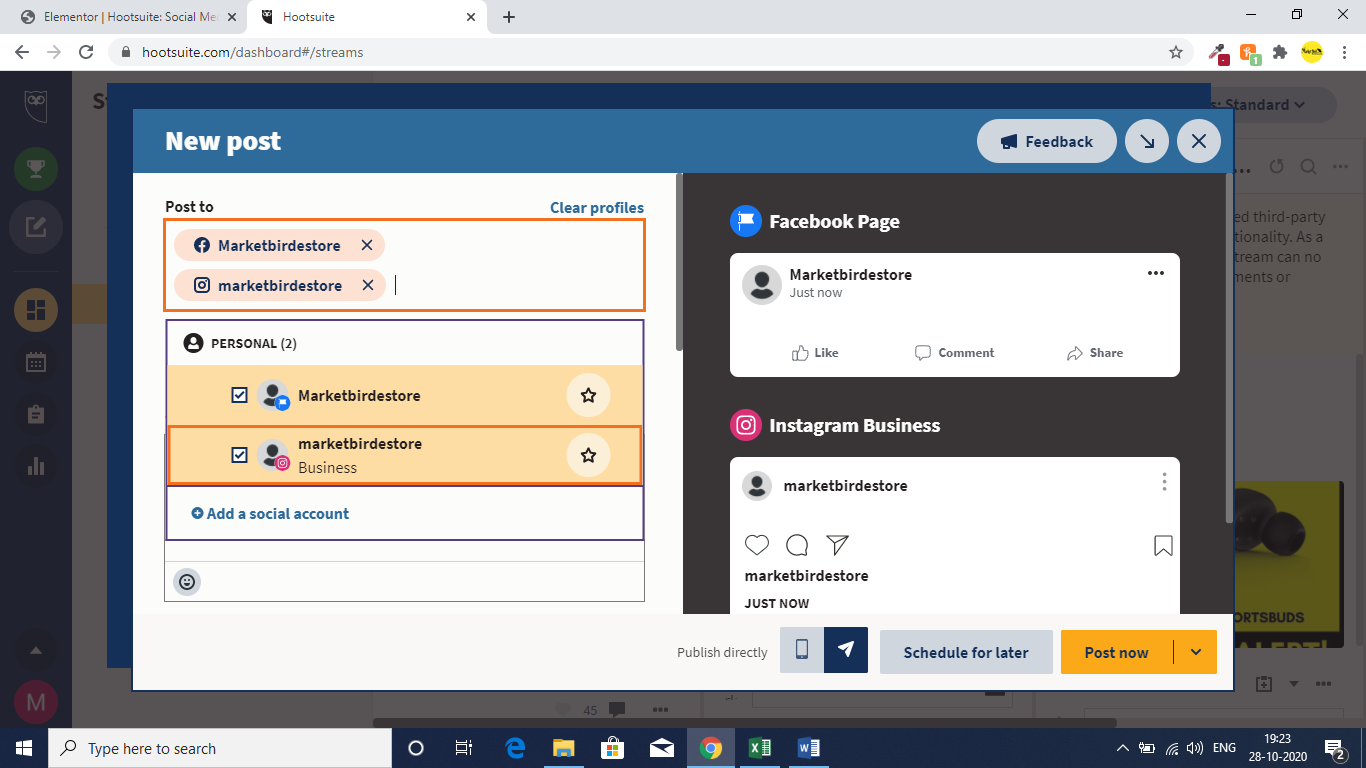This screenshot has height=768, width=1366.
Task: Click Add a social account link
Action: pyautogui.click(x=270, y=514)
